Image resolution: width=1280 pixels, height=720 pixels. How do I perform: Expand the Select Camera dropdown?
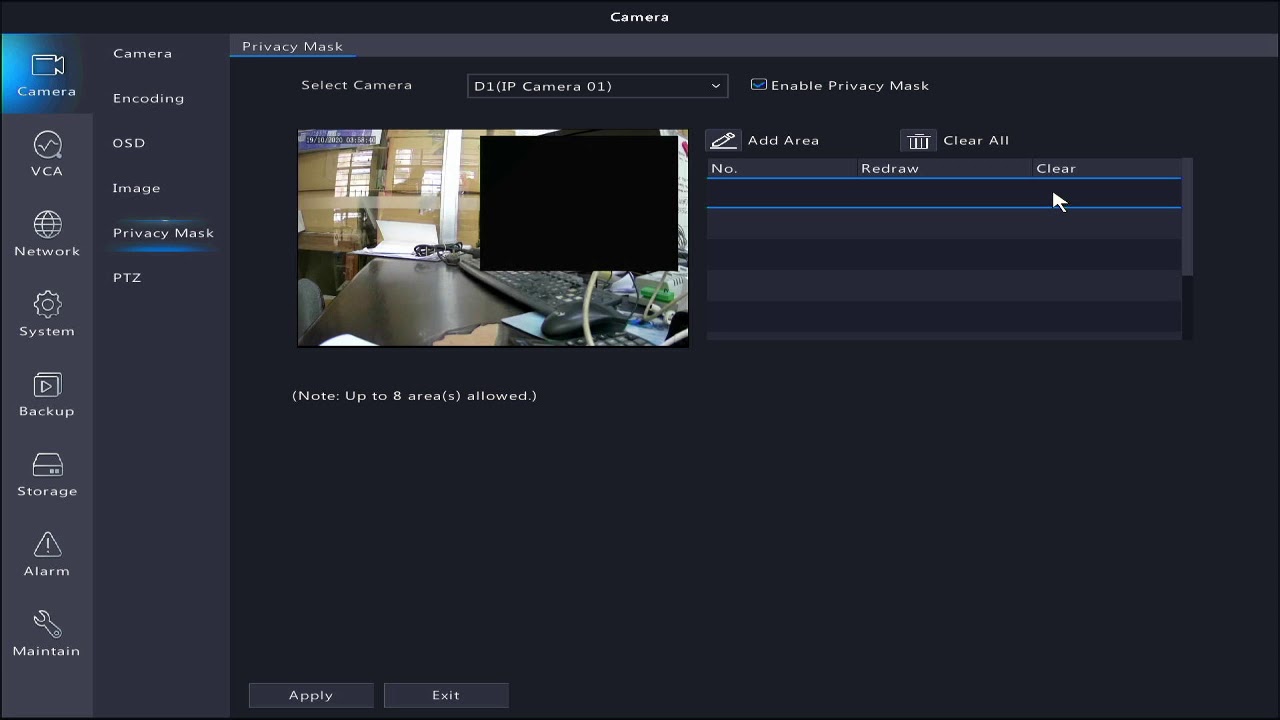[597, 86]
